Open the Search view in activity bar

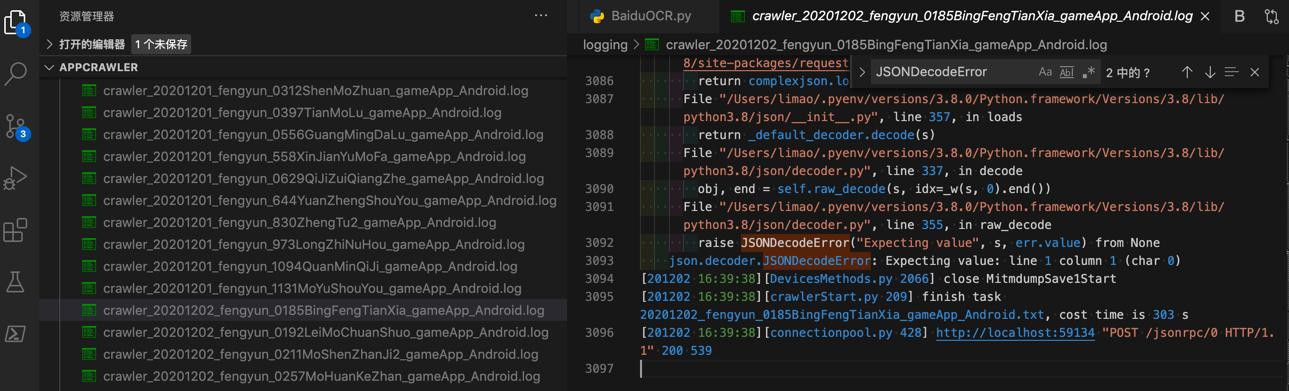click(16, 73)
